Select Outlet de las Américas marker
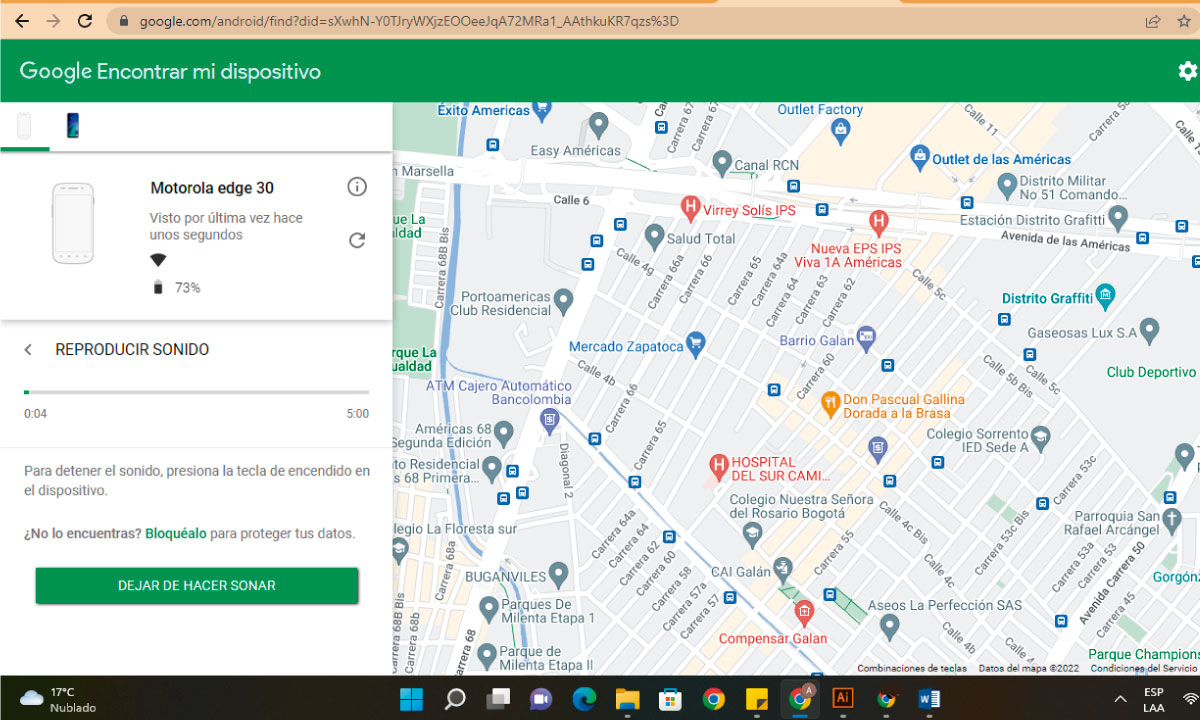The height and width of the screenshot is (720, 1200). [920, 157]
